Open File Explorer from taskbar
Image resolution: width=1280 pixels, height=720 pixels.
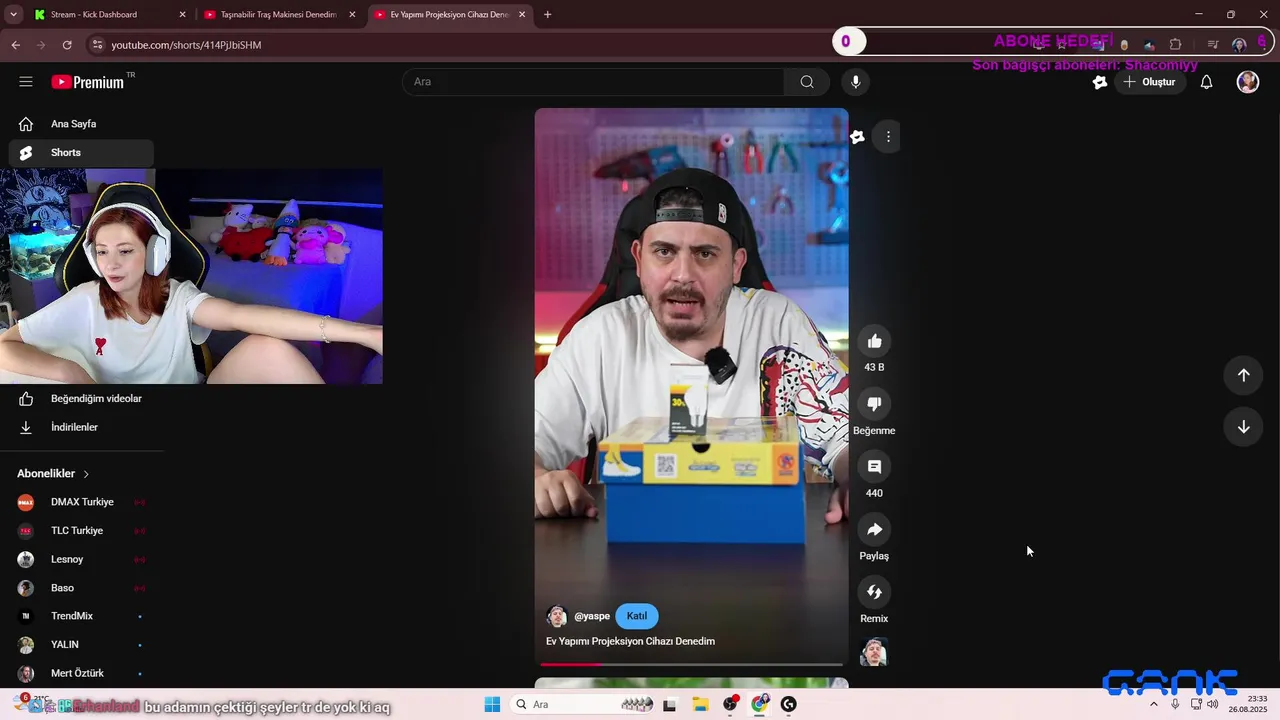tap(700, 705)
